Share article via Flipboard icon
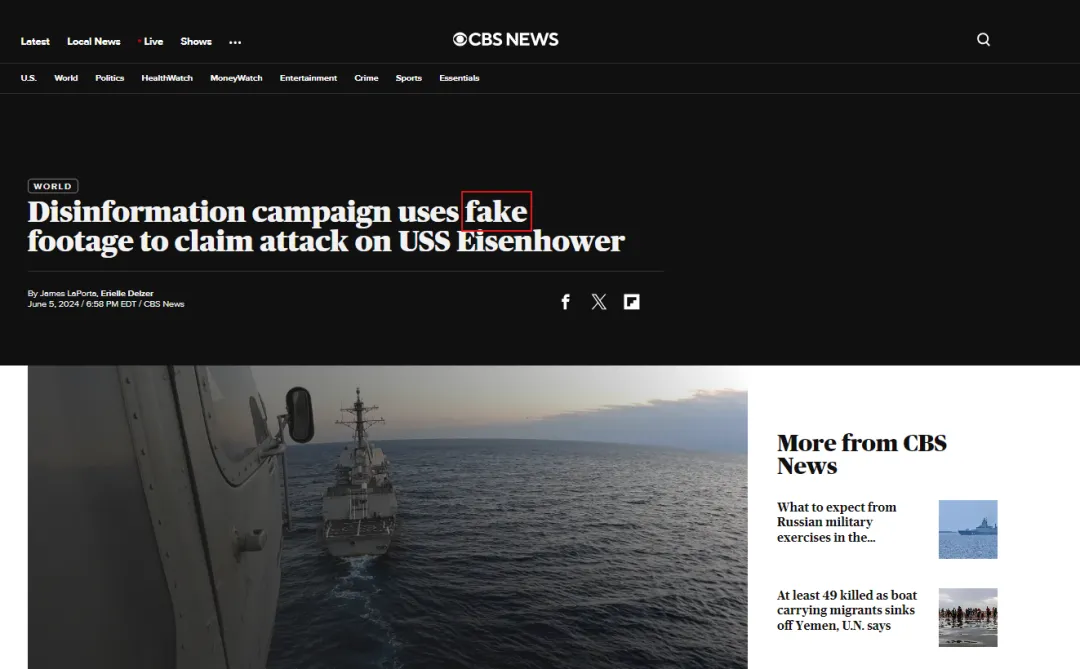This screenshot has height=669, width=1080. 632,302
